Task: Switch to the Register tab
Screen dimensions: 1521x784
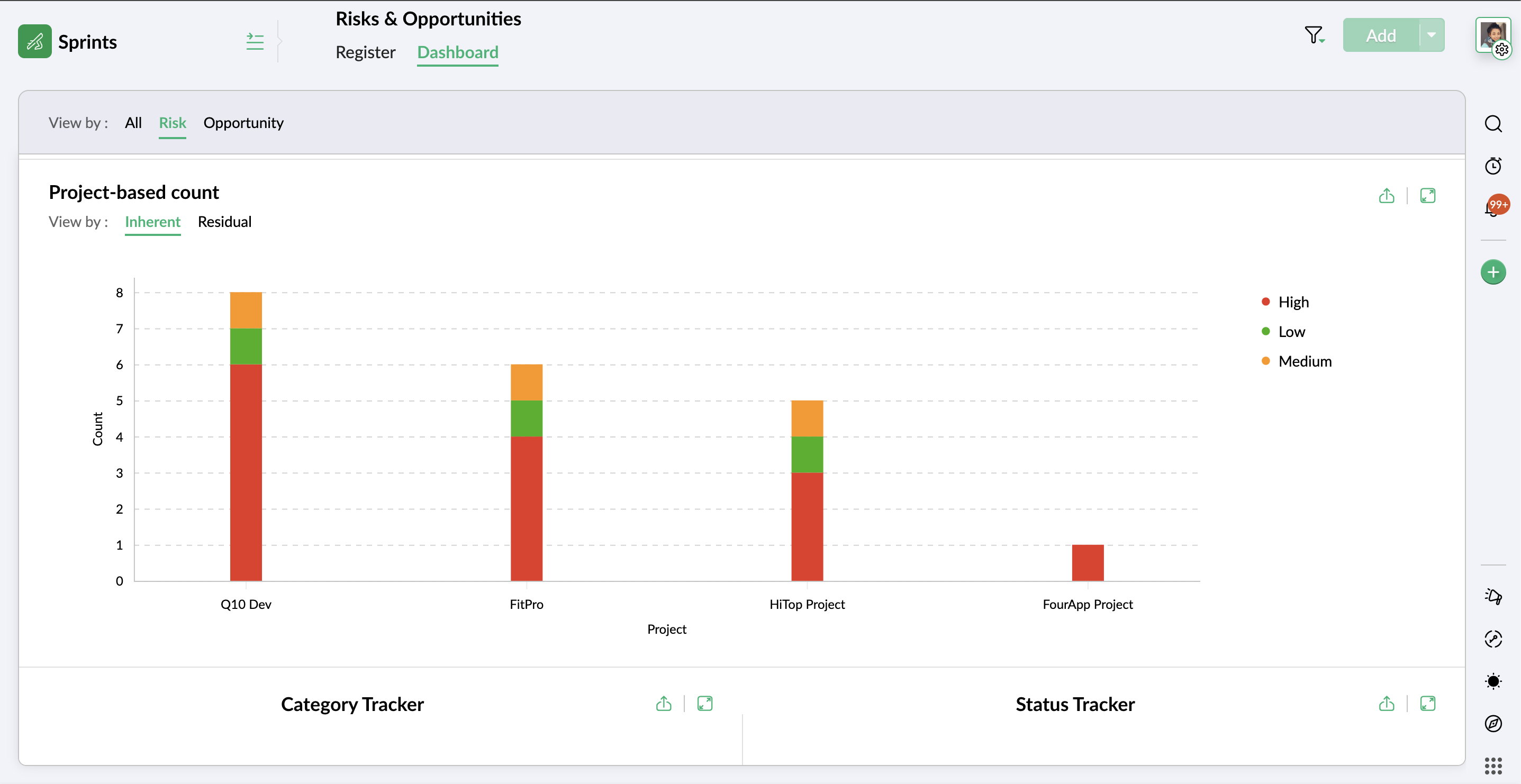Action: 366,52
